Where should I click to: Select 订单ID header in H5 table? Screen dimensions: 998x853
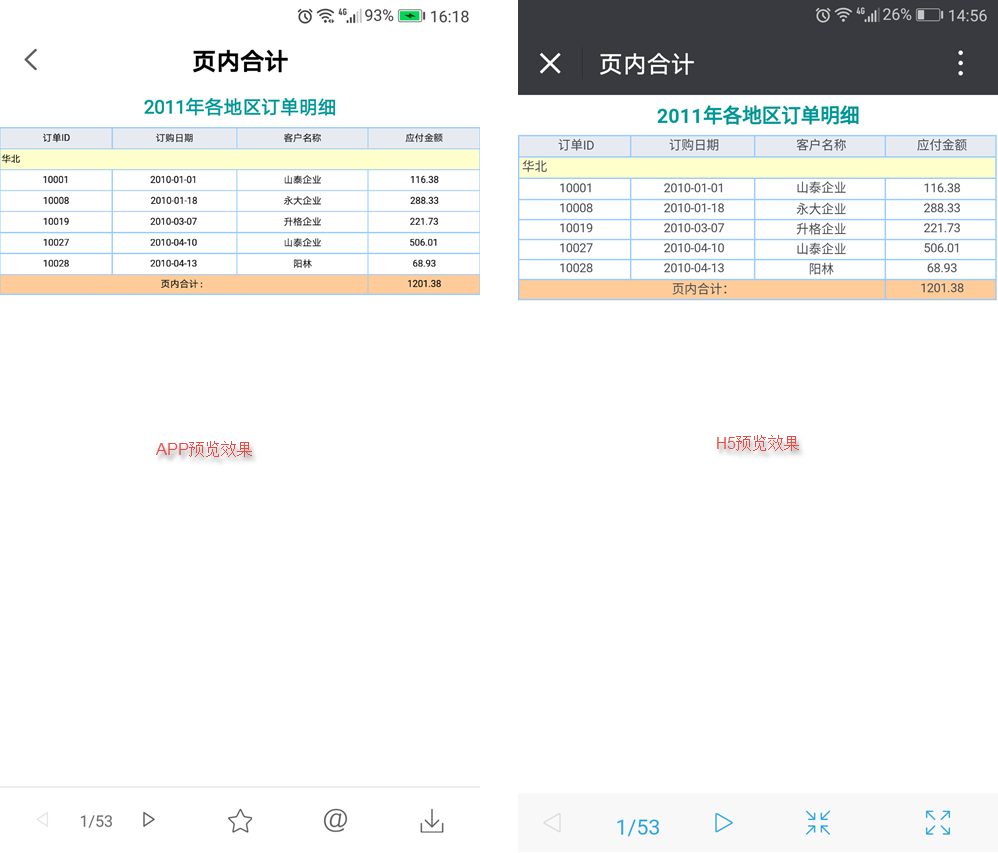tap(575, 146)
